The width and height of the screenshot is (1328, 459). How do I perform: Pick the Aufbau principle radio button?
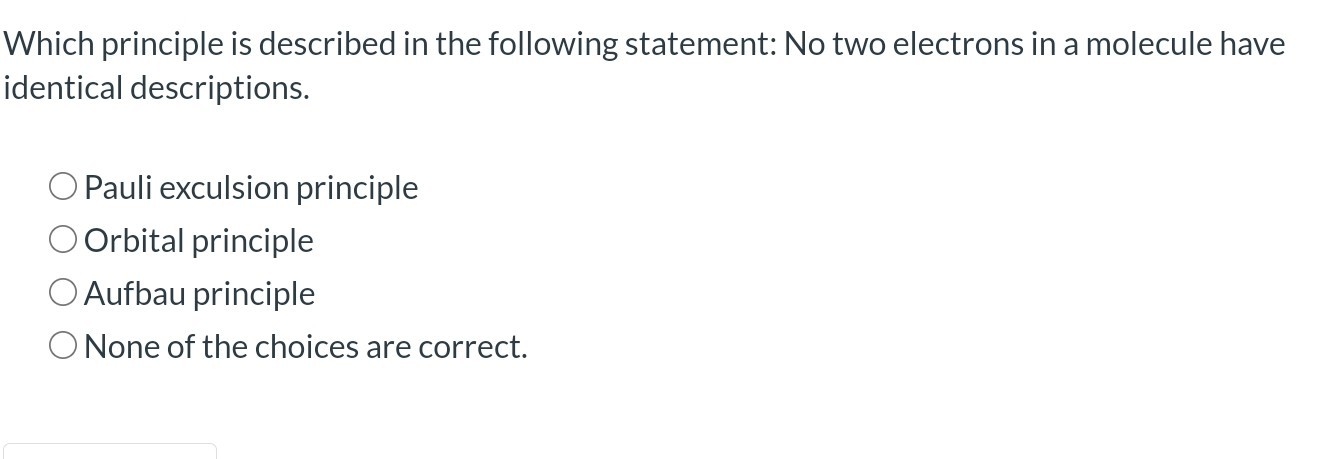coord(63,292)
